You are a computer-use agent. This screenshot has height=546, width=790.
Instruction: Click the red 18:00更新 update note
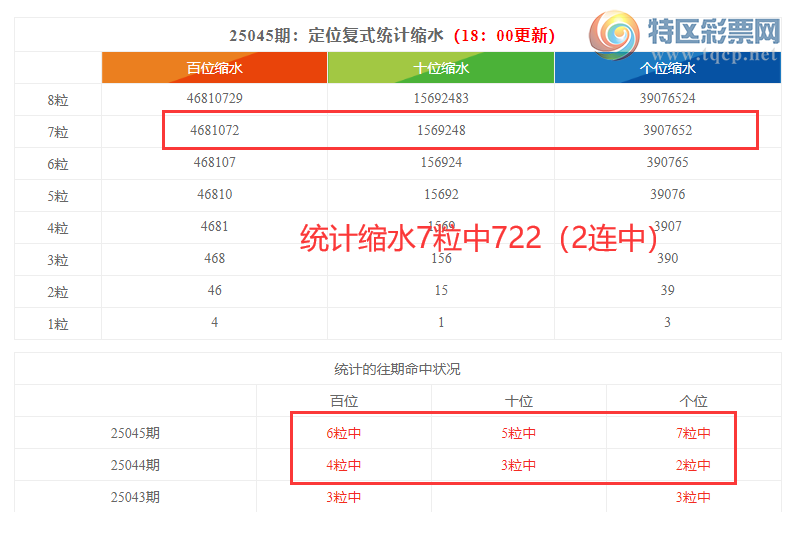click(x=503, y=36)
